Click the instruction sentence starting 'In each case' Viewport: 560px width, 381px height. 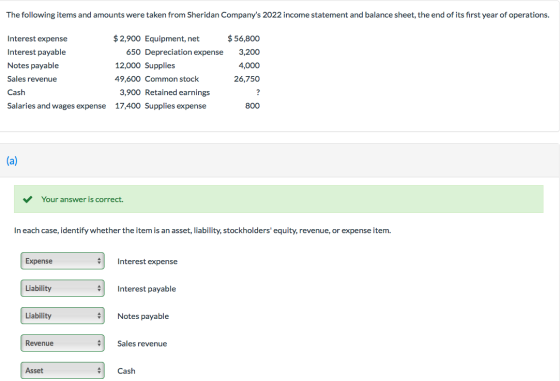[x=202, y=231]
